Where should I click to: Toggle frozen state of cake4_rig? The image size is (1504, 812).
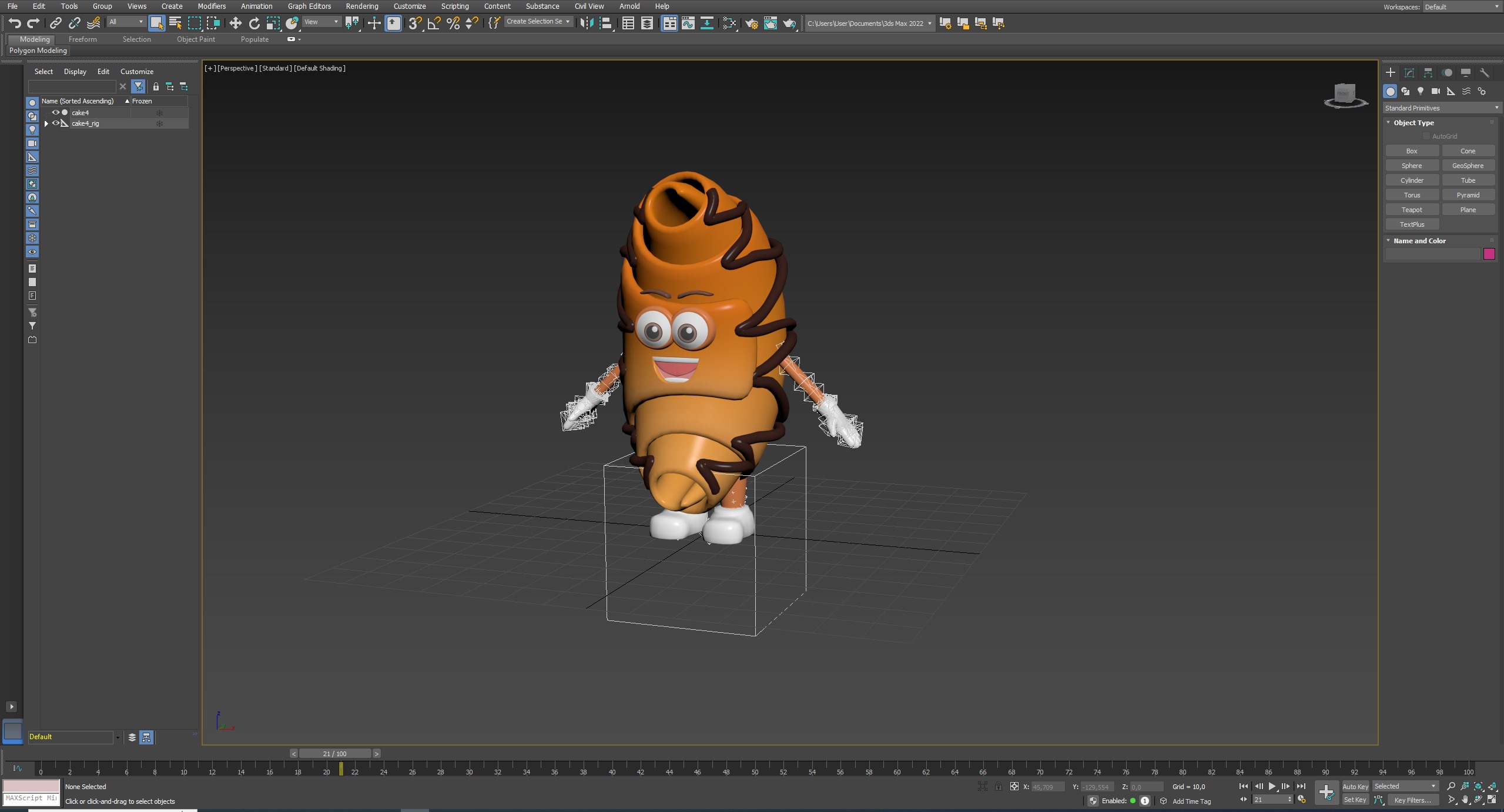tap(159, 123)
